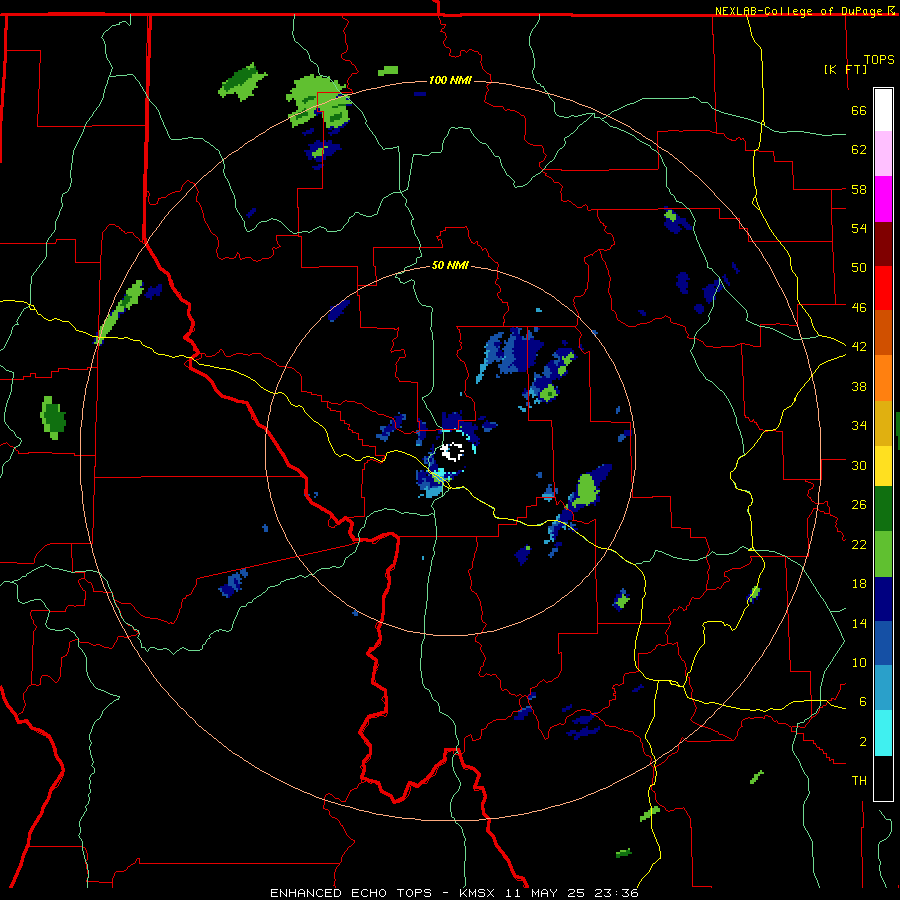Screen dimensions: 900x900
Task: Click the 'TH' threshold legend label
Action: pos(859,781)
